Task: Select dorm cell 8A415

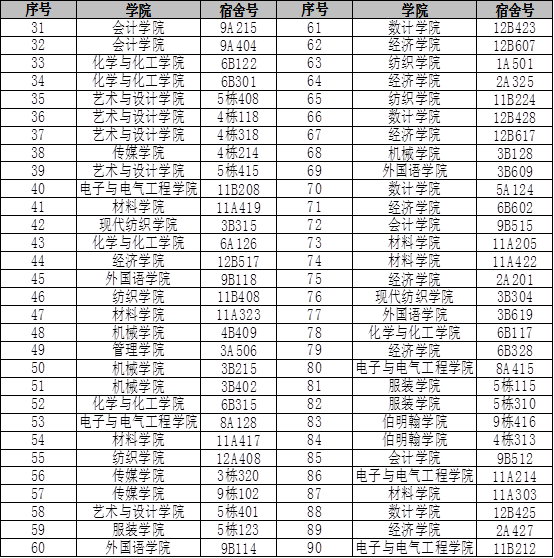Action: (x=515, y=369)
